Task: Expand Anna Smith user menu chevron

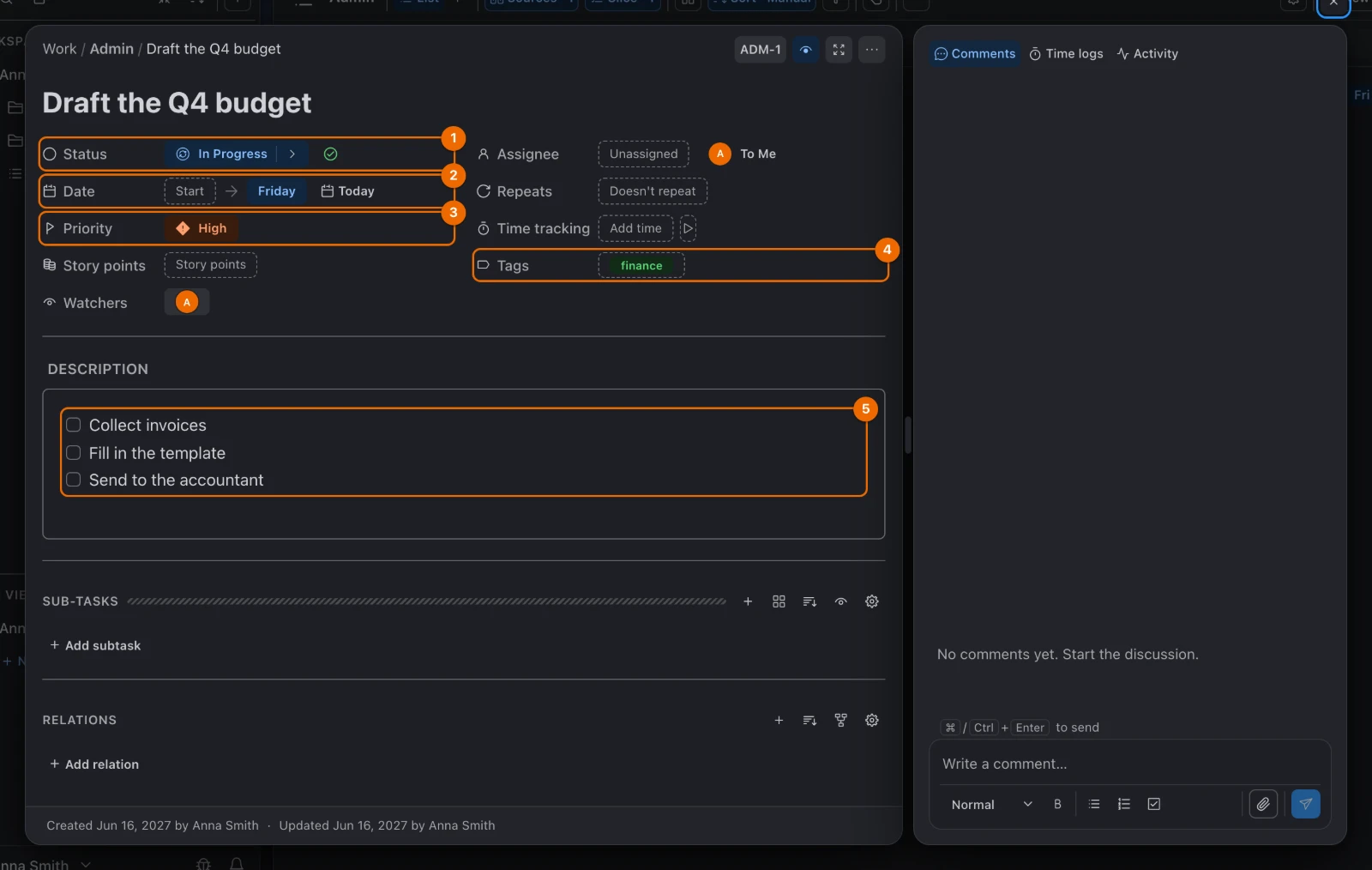Action: (x=86, y=864)
